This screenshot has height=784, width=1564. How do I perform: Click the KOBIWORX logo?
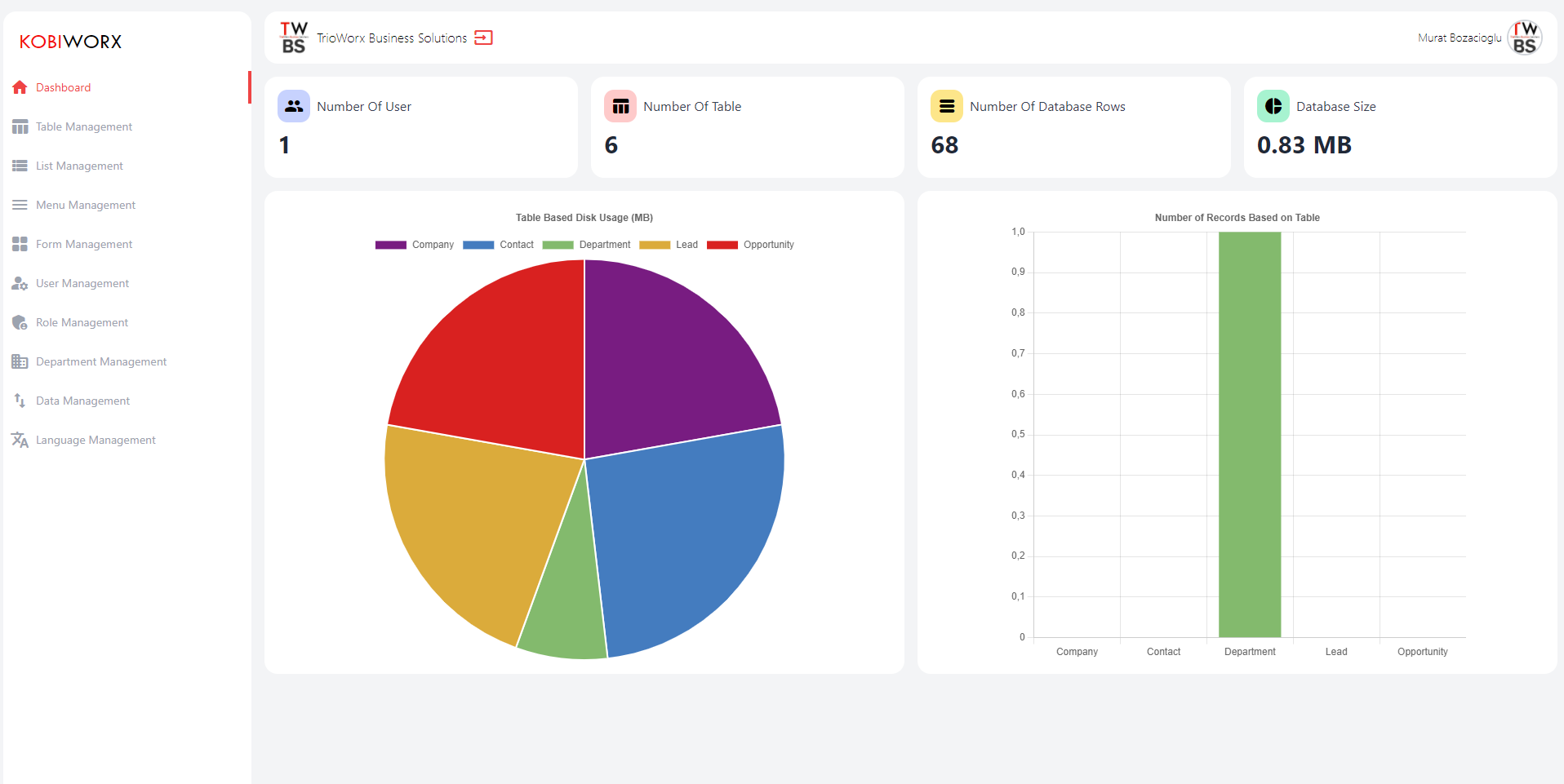click(71, 42)
